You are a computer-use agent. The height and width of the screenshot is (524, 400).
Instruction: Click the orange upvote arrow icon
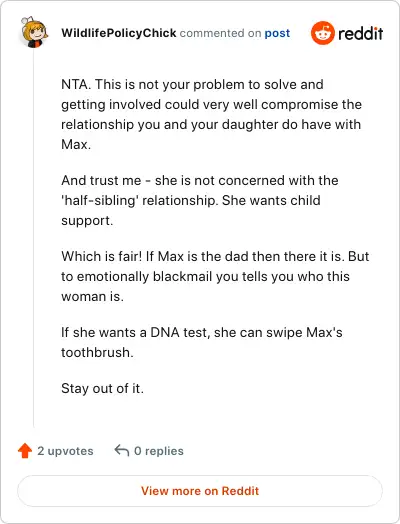coord(25,450)
